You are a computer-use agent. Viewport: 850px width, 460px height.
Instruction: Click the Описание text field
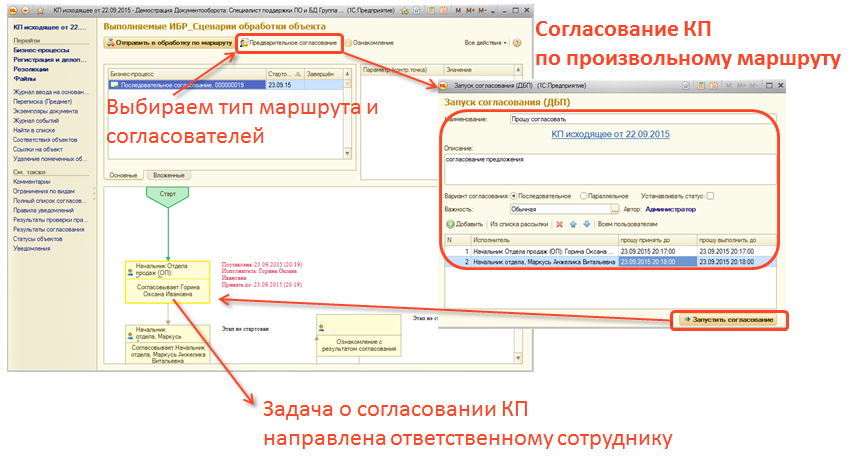point(610,168)
